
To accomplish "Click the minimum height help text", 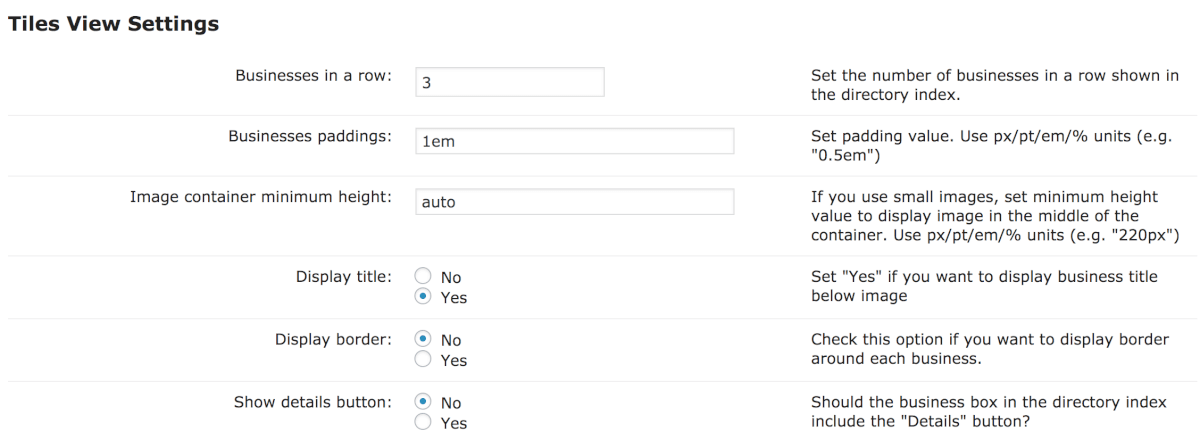I will [995, 216].
